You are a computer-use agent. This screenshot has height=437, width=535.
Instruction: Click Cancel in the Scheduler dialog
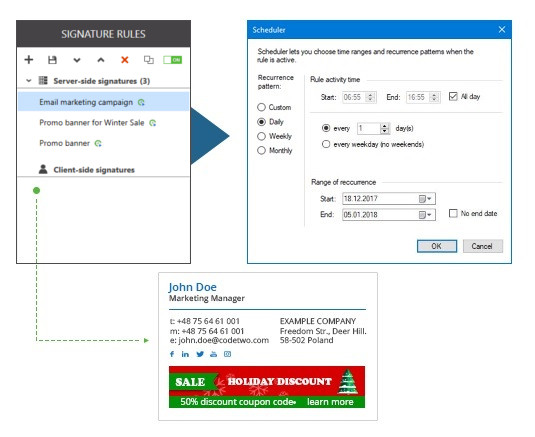[x=482, y=246]
